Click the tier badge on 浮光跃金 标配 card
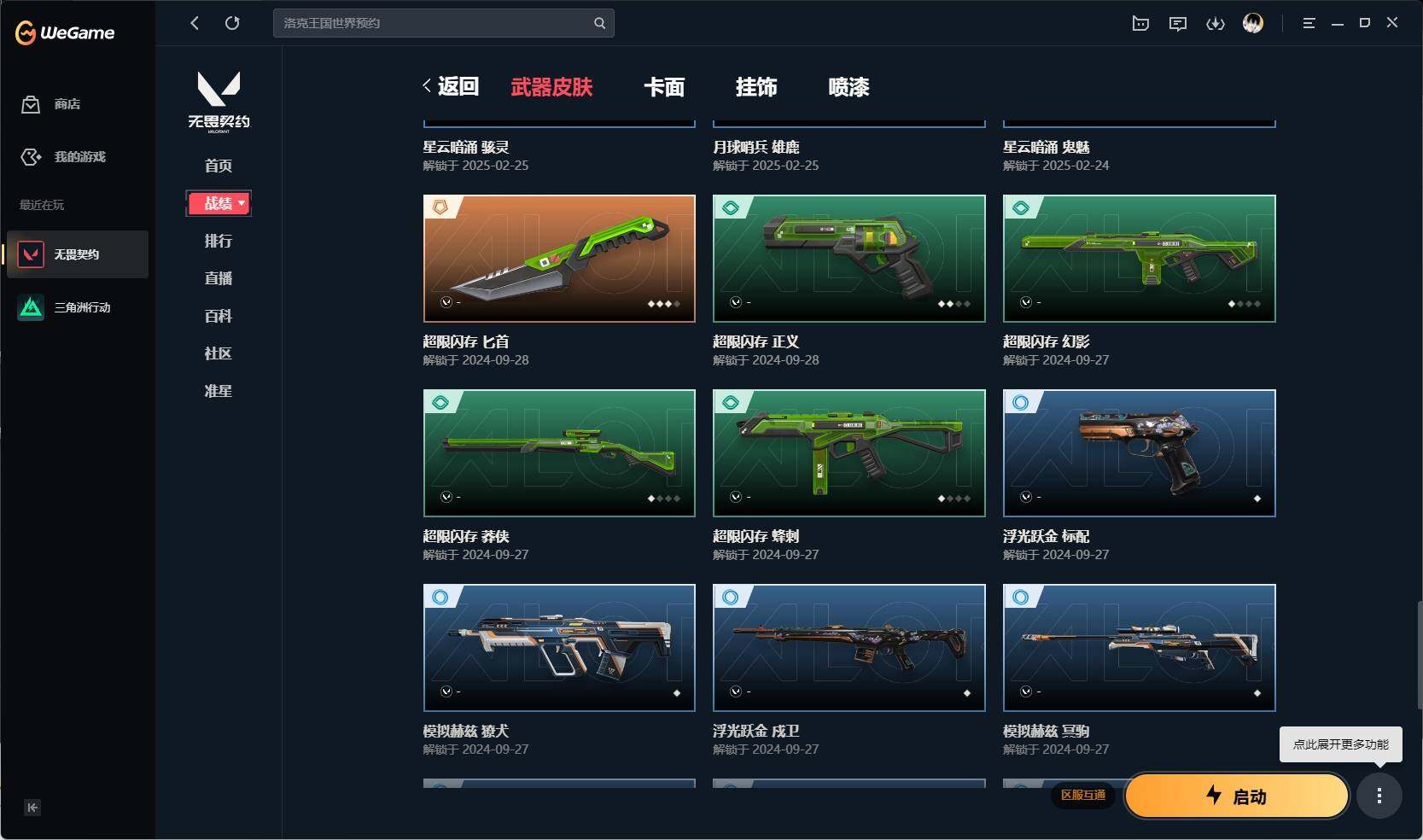Image resolution: width=1423 pixels, height=840 pixels. click(1021, 402)
